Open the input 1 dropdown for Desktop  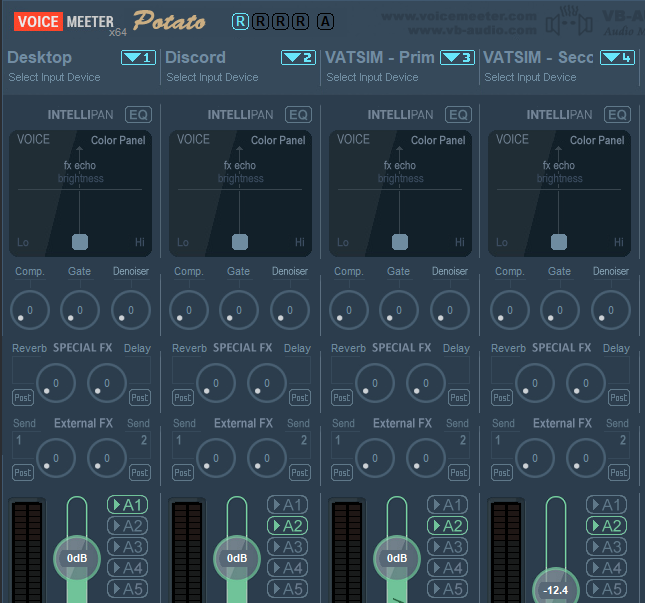(138, 58)
